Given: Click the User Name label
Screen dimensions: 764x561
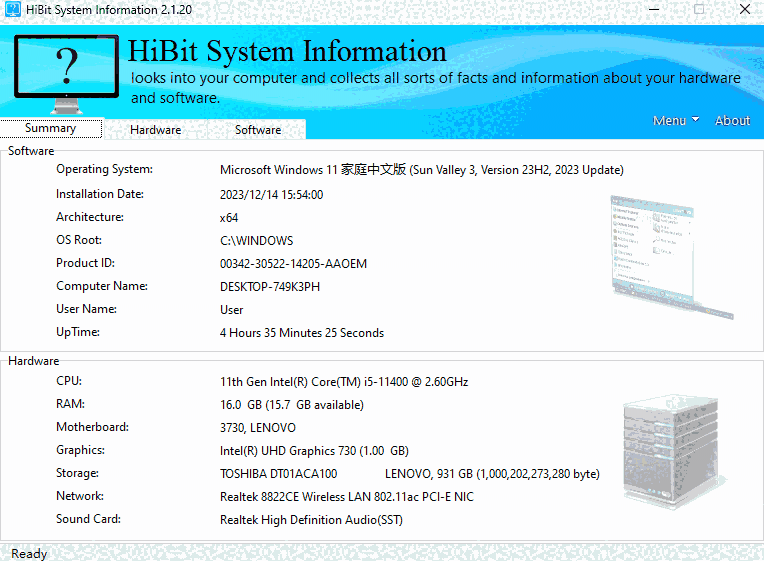Looking at the screenshot, I should click(86, 309).
